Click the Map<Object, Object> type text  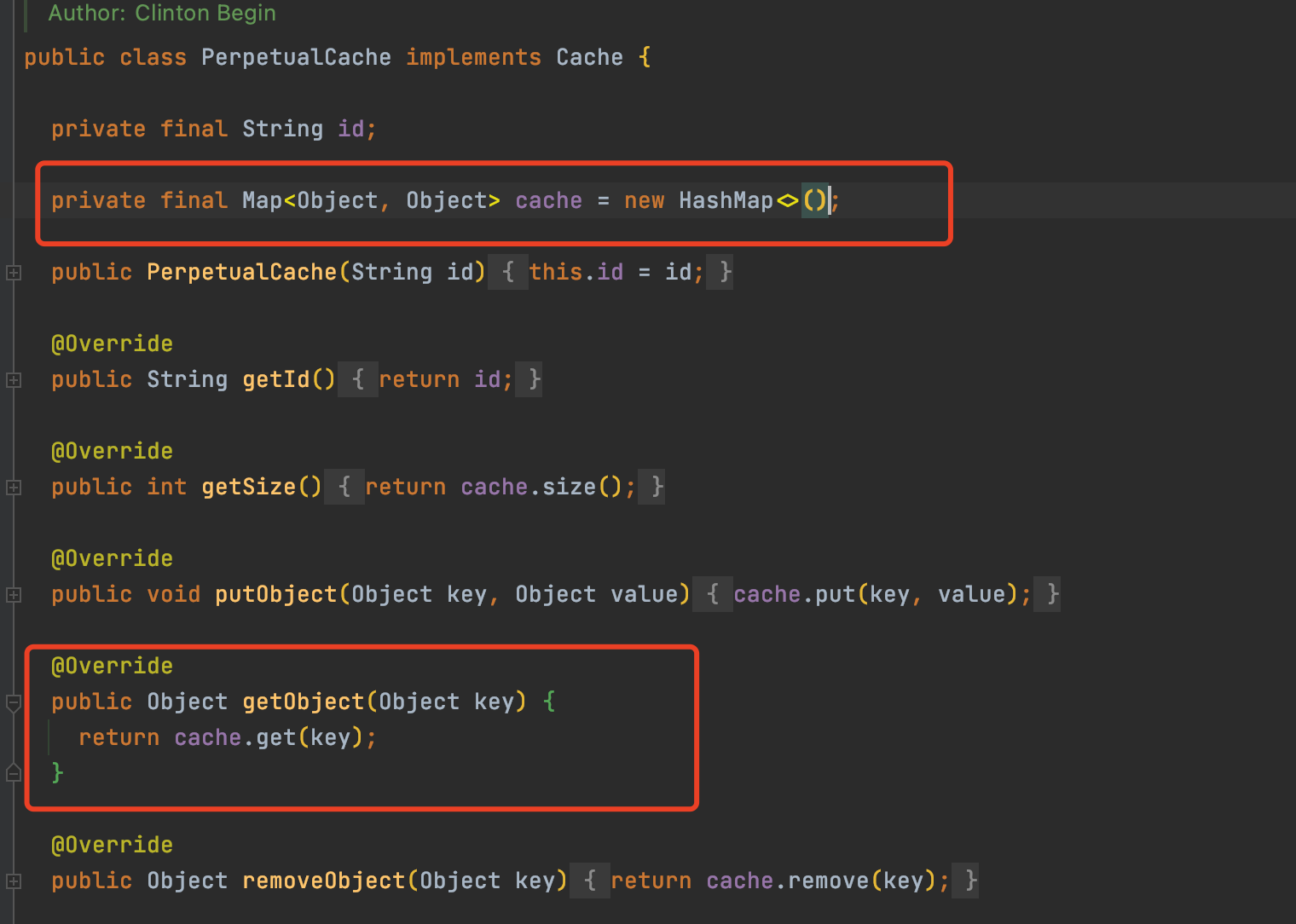coord(371,200)
